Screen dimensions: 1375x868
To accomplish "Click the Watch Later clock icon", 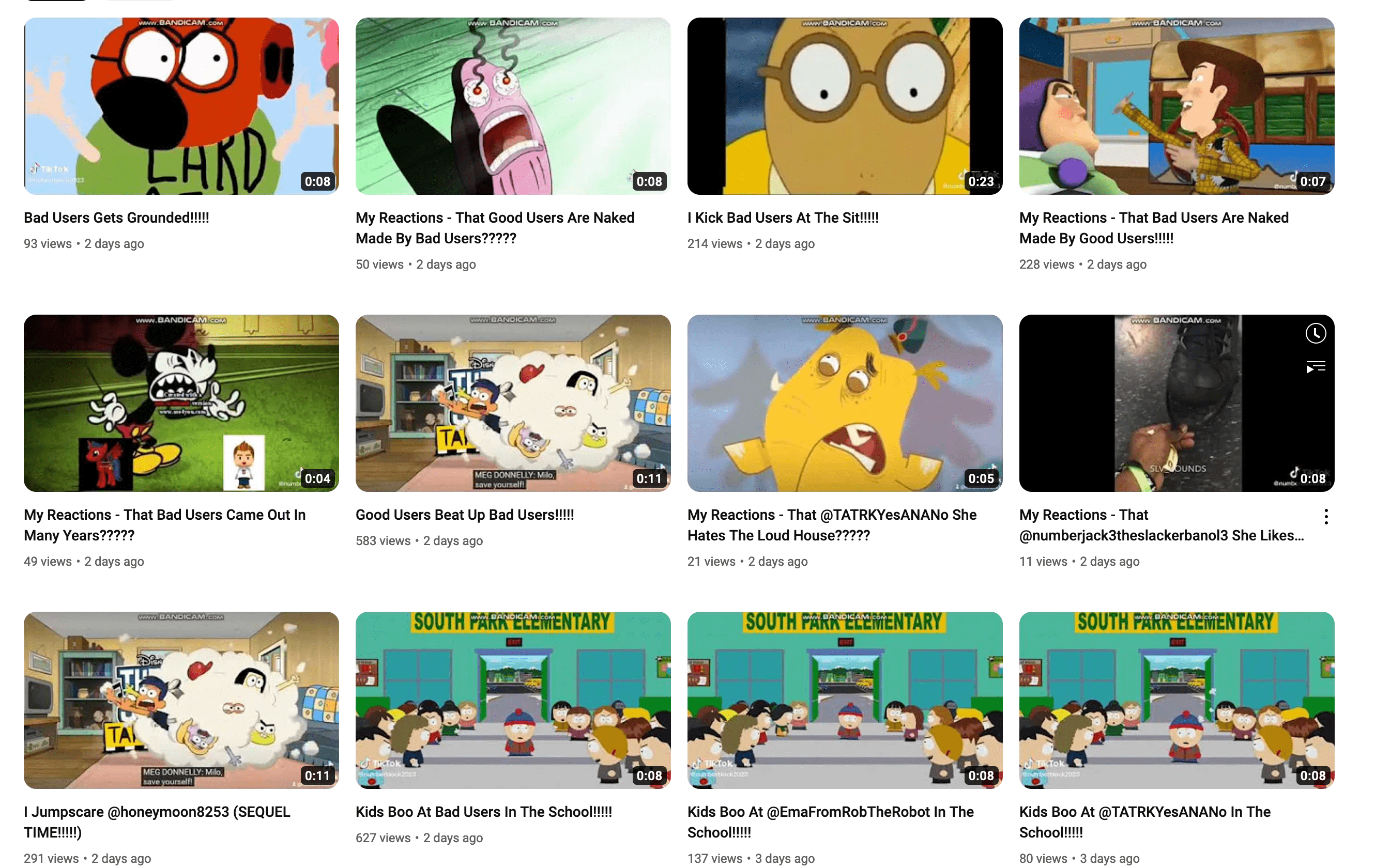I will pyautogui.click(x=1315, y=333).
